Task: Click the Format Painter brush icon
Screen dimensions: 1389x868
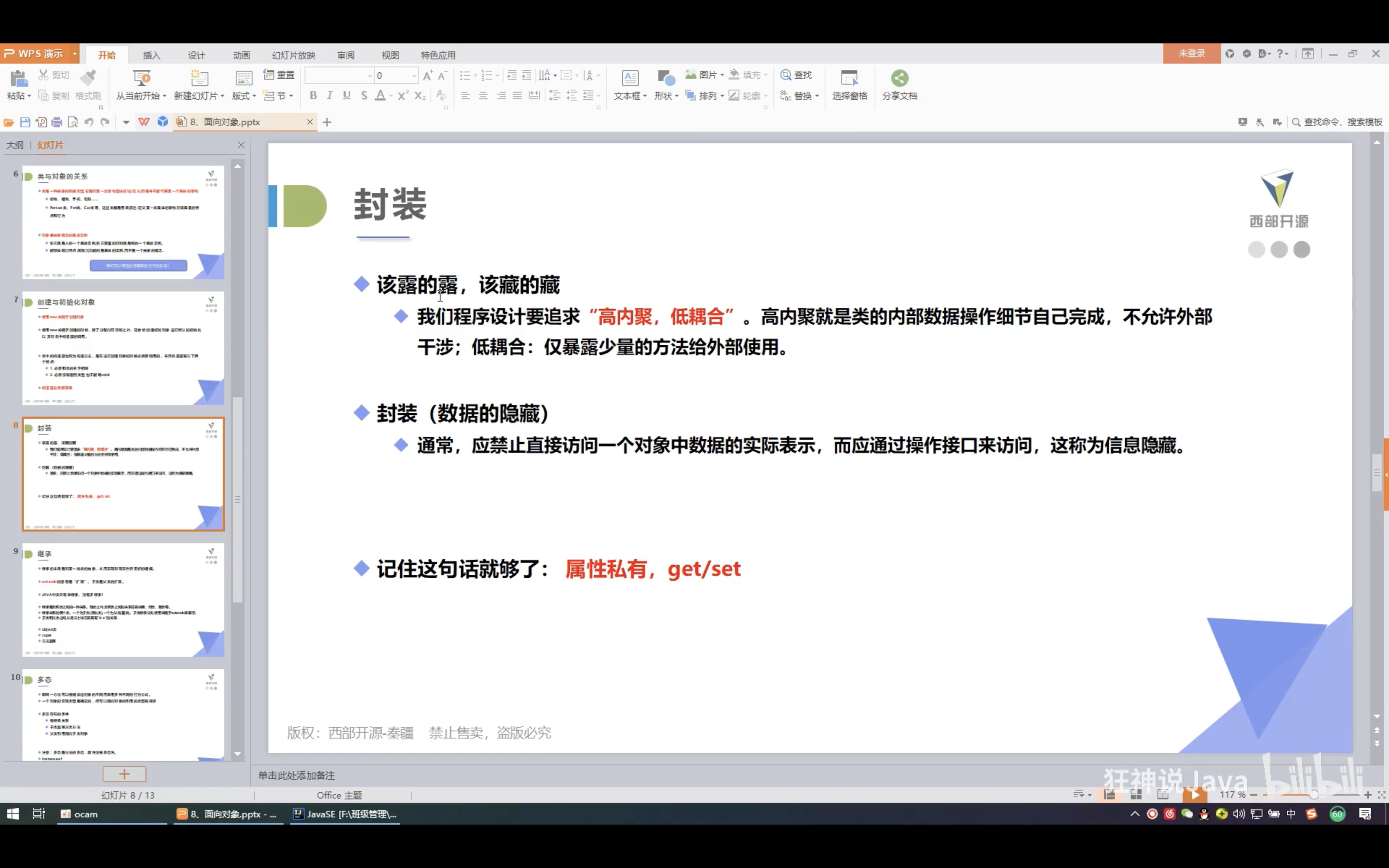Action: [88, 77]
